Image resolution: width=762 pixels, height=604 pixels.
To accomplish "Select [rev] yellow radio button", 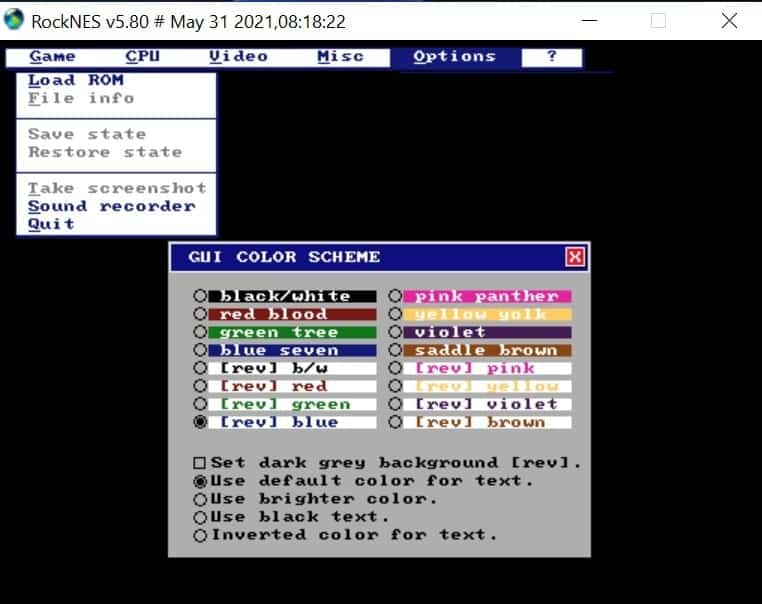I will (395, 385).
